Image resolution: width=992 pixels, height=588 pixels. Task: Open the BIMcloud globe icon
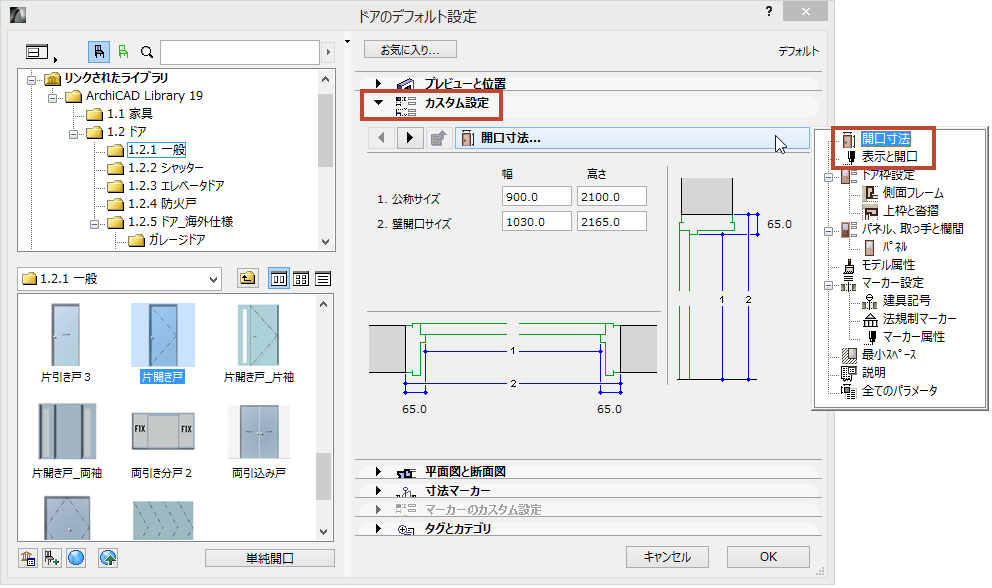[x=75, y=558]
